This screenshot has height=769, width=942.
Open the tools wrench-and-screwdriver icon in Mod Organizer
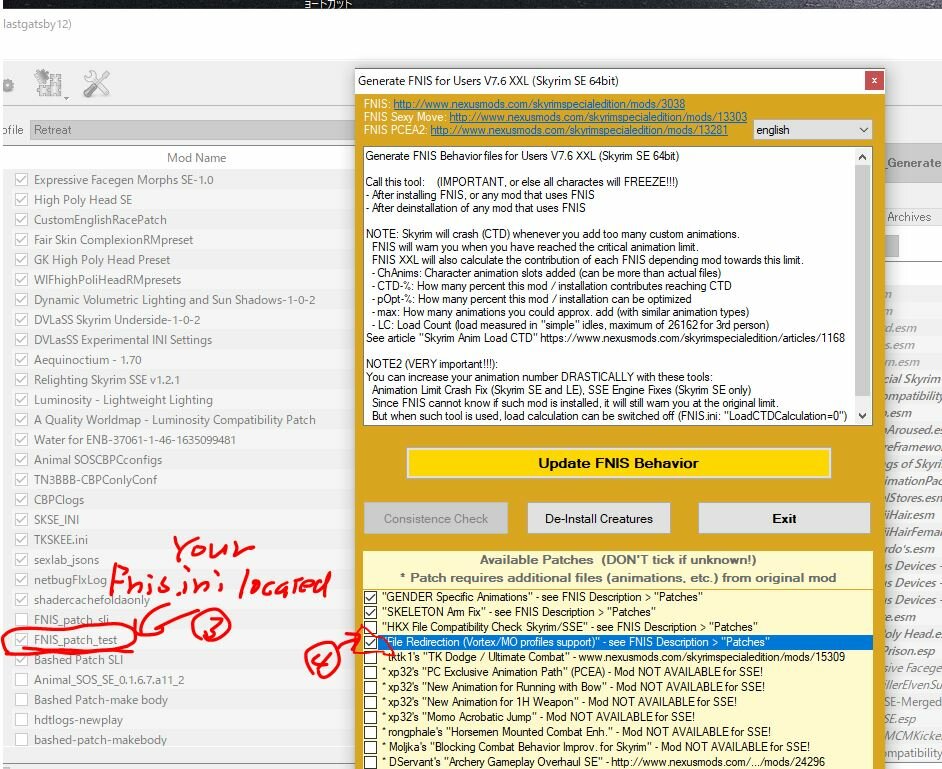[x=96, y=83]
